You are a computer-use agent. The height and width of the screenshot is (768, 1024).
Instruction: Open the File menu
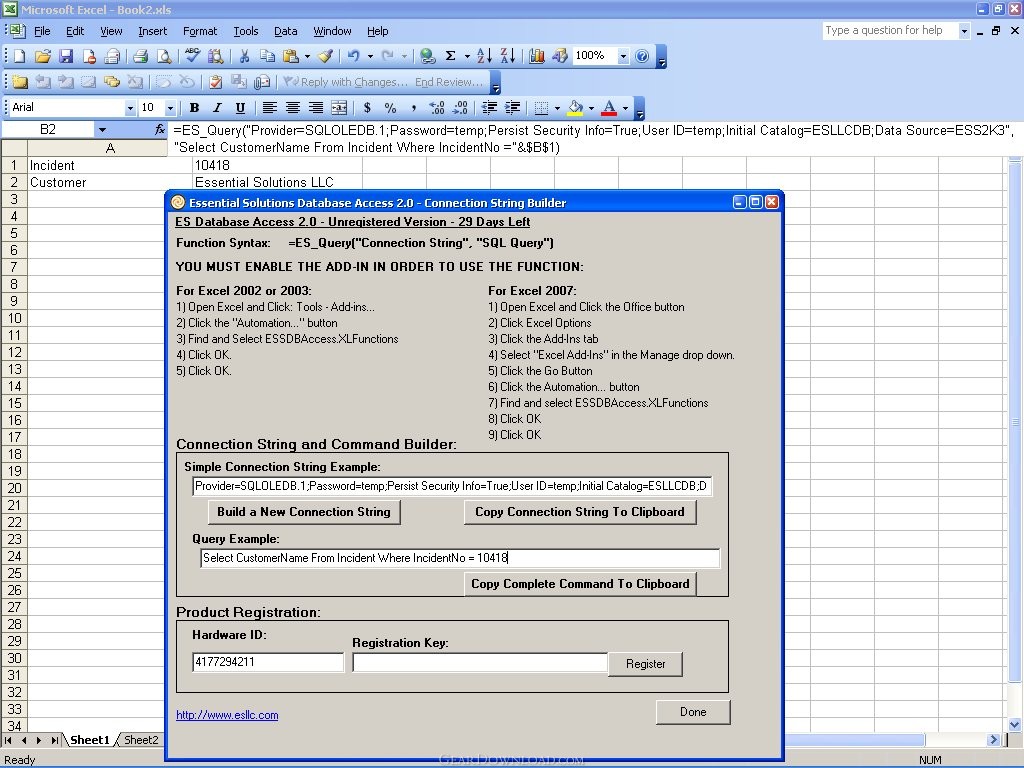42,31
